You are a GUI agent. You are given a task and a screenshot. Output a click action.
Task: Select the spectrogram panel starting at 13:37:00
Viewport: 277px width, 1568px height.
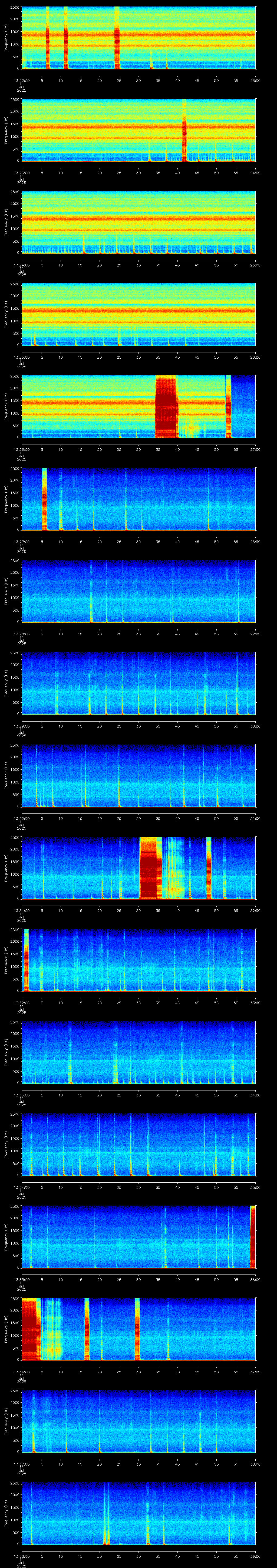pos(138,1421)
